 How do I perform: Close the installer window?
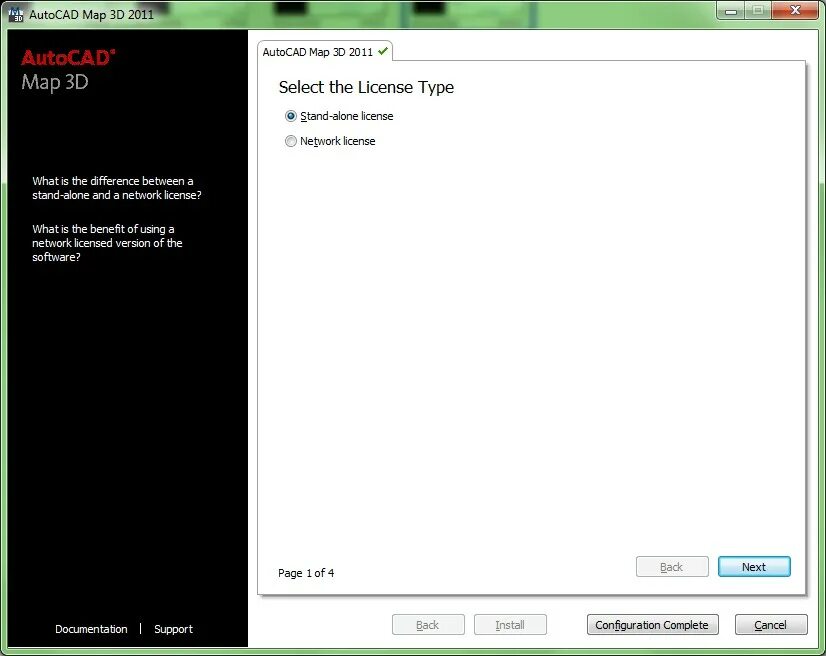[x=795, y=11]
